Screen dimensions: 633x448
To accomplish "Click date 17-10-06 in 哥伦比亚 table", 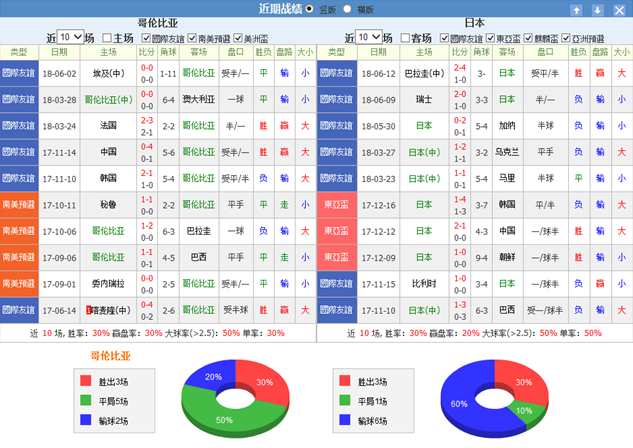I will click(x=59, y=232).
